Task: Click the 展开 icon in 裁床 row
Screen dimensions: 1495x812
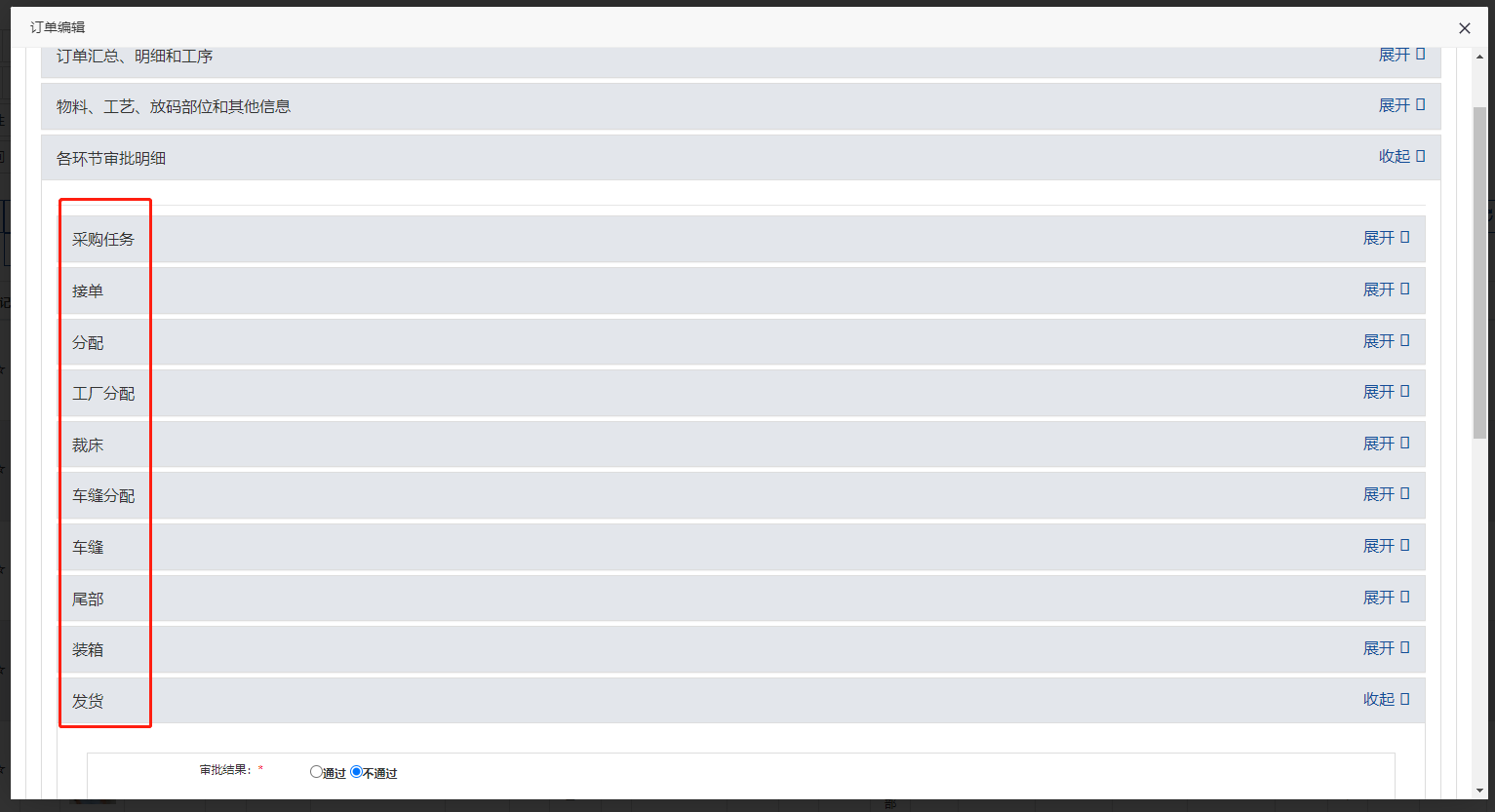Action: (1404, 444)
